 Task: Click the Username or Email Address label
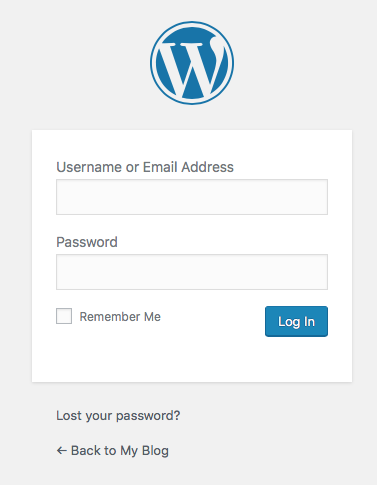(x=145, y=167)
